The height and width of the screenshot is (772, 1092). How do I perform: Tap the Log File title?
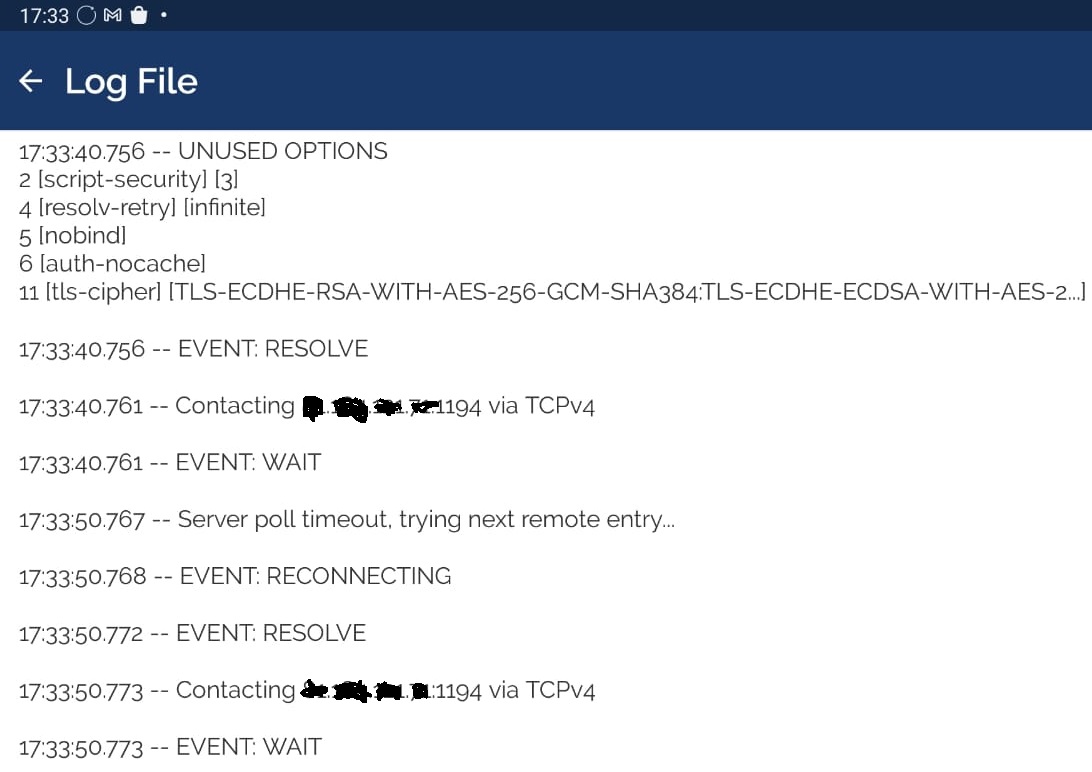[131, 81]
